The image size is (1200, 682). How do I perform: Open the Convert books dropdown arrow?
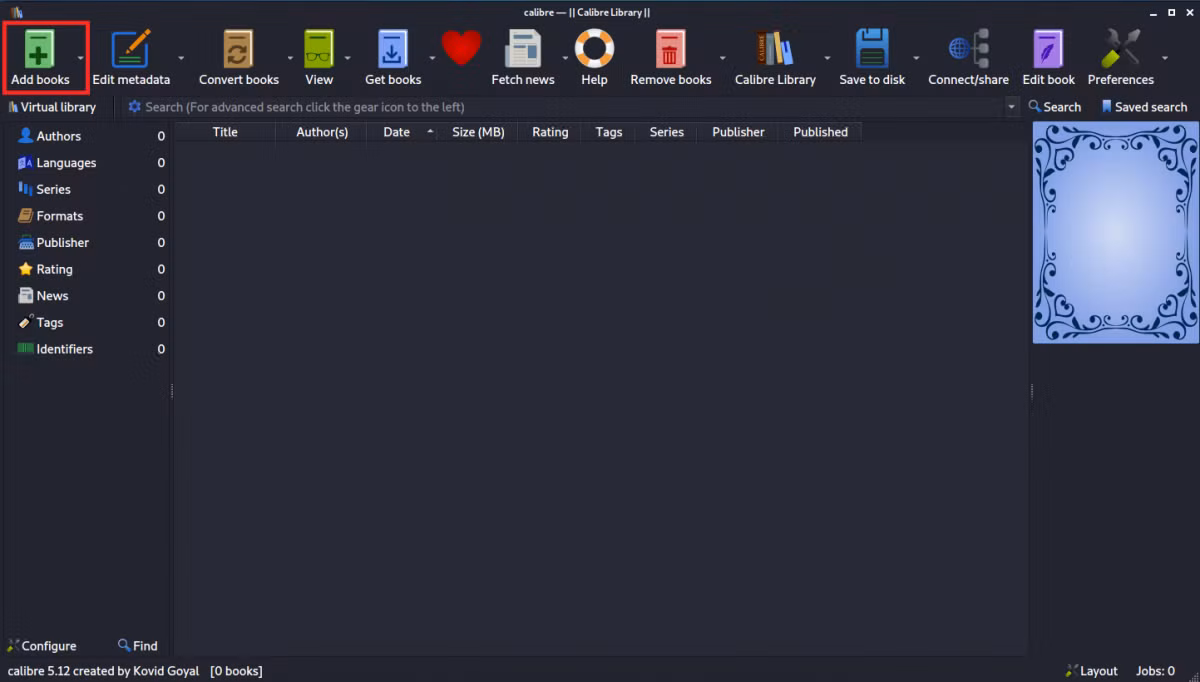(290, 58)
